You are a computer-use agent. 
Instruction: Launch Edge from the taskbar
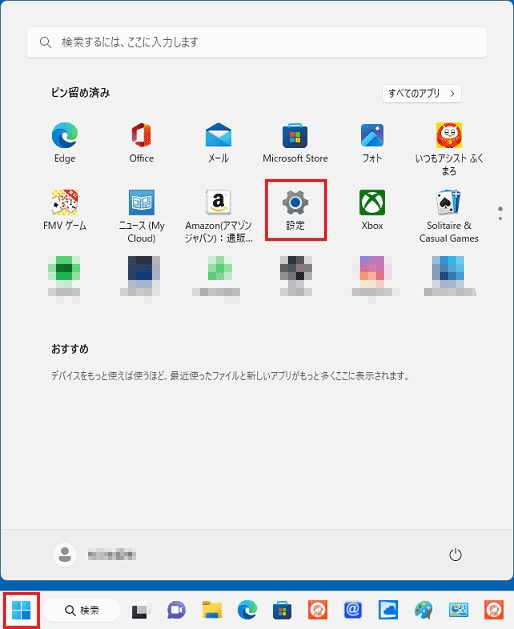(x=247, y=610)
